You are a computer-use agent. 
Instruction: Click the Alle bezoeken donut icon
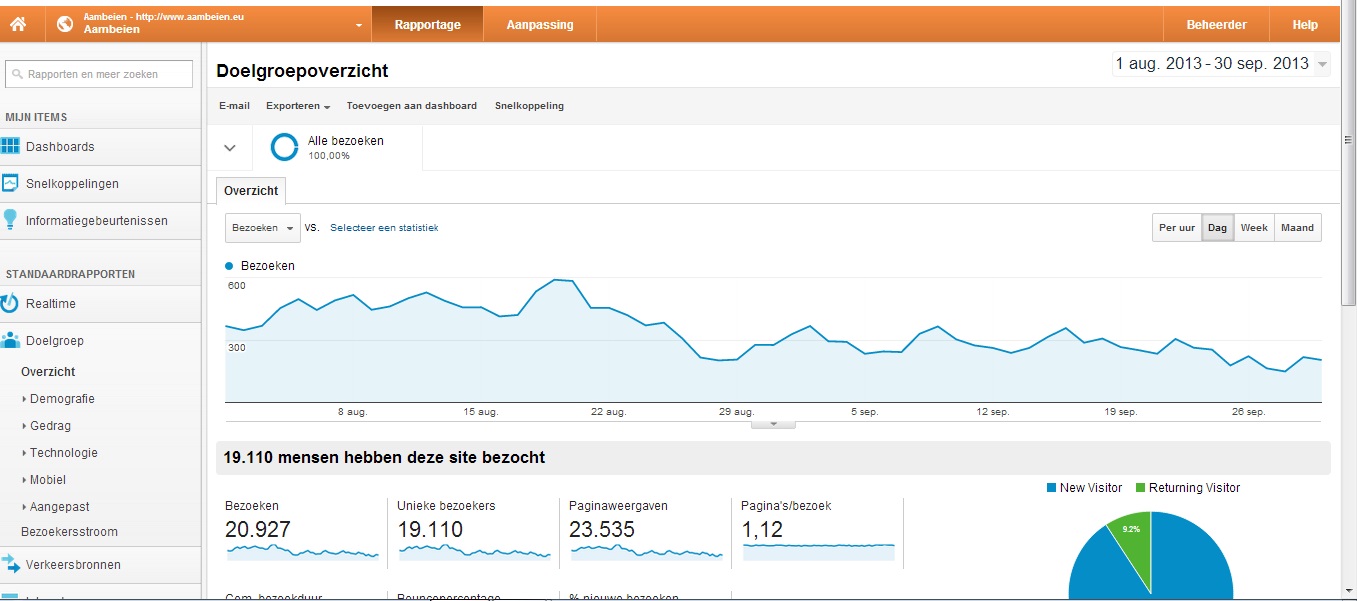pyautogui.click(x=285, y=148)
